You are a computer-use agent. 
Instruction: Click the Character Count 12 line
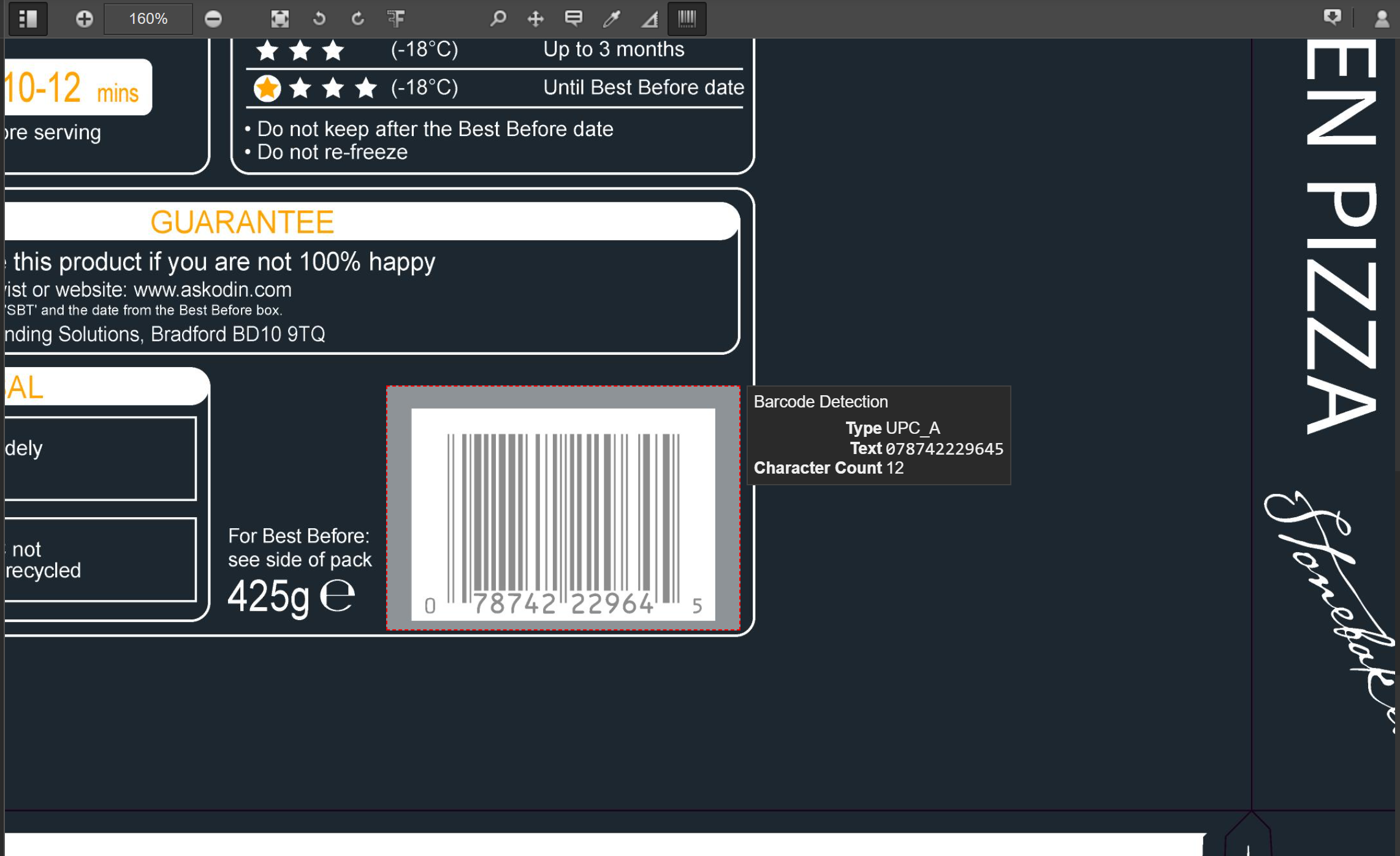(x=829, y=468)
